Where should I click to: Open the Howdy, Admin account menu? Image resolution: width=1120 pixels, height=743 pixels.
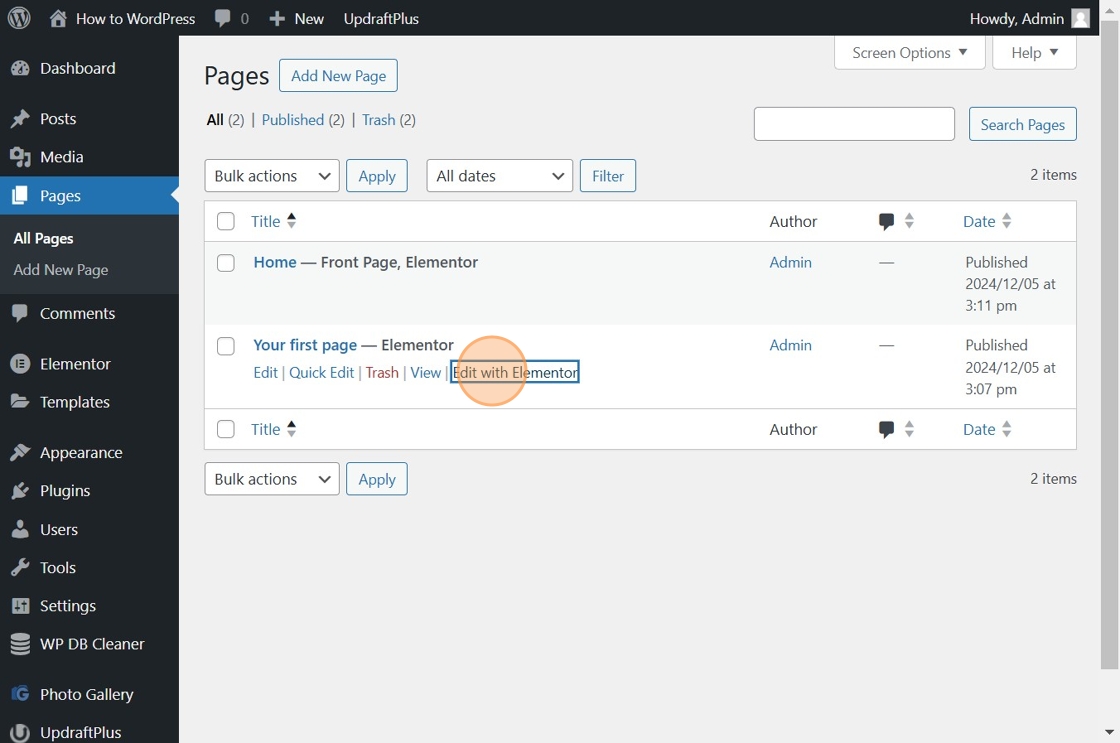[1029, 19]
